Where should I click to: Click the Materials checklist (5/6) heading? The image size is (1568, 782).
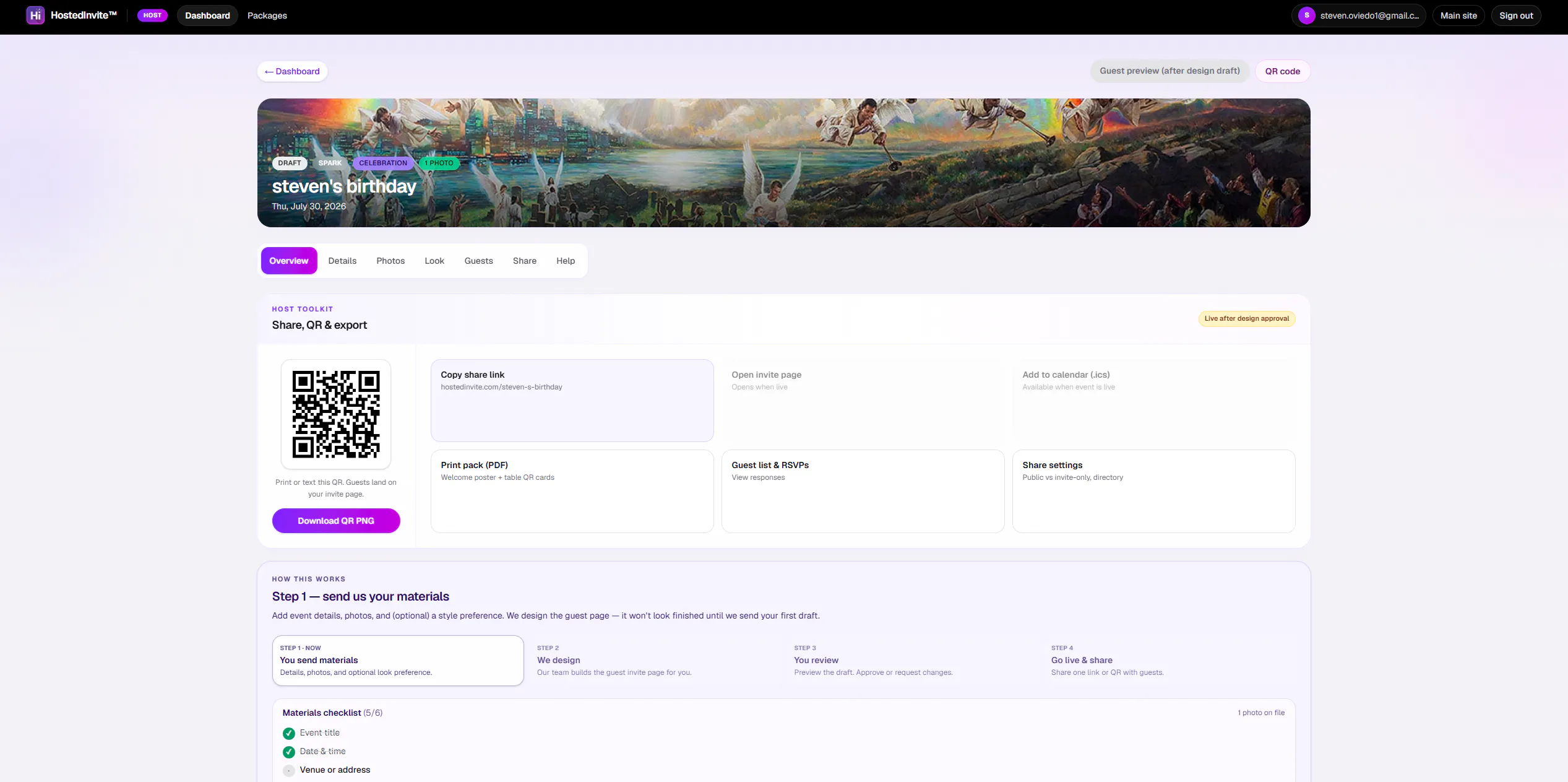(332, 713)
